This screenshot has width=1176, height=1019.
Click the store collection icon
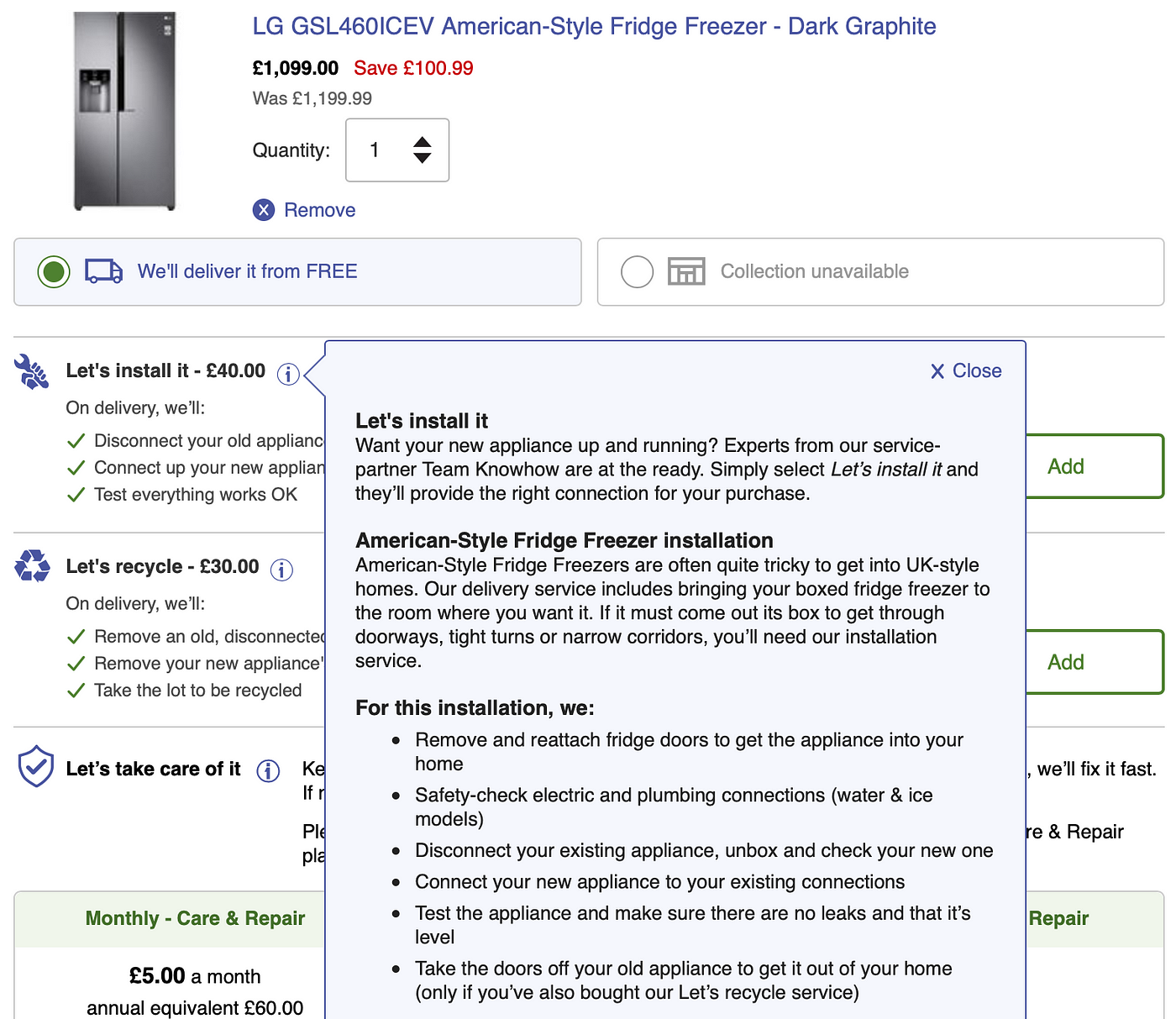(x=686, y=271)
